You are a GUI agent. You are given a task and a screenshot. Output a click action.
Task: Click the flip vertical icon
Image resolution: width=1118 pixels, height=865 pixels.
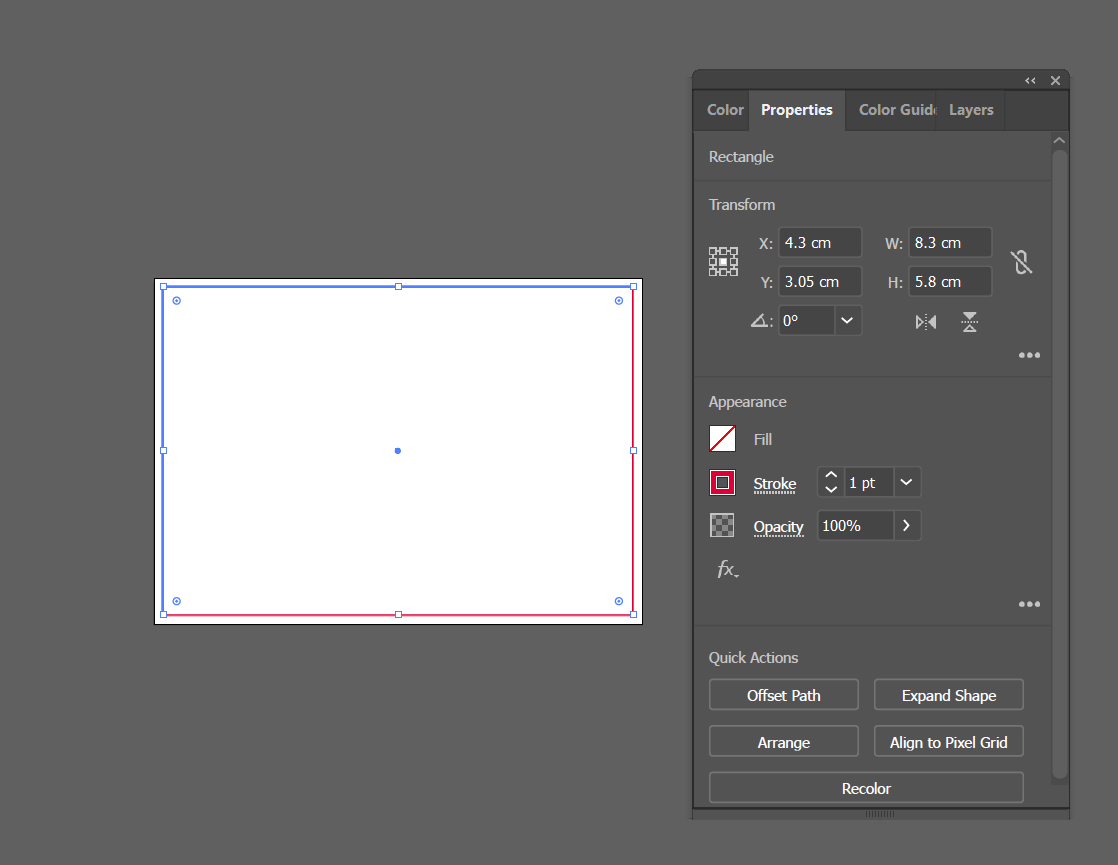pos(969,321)
